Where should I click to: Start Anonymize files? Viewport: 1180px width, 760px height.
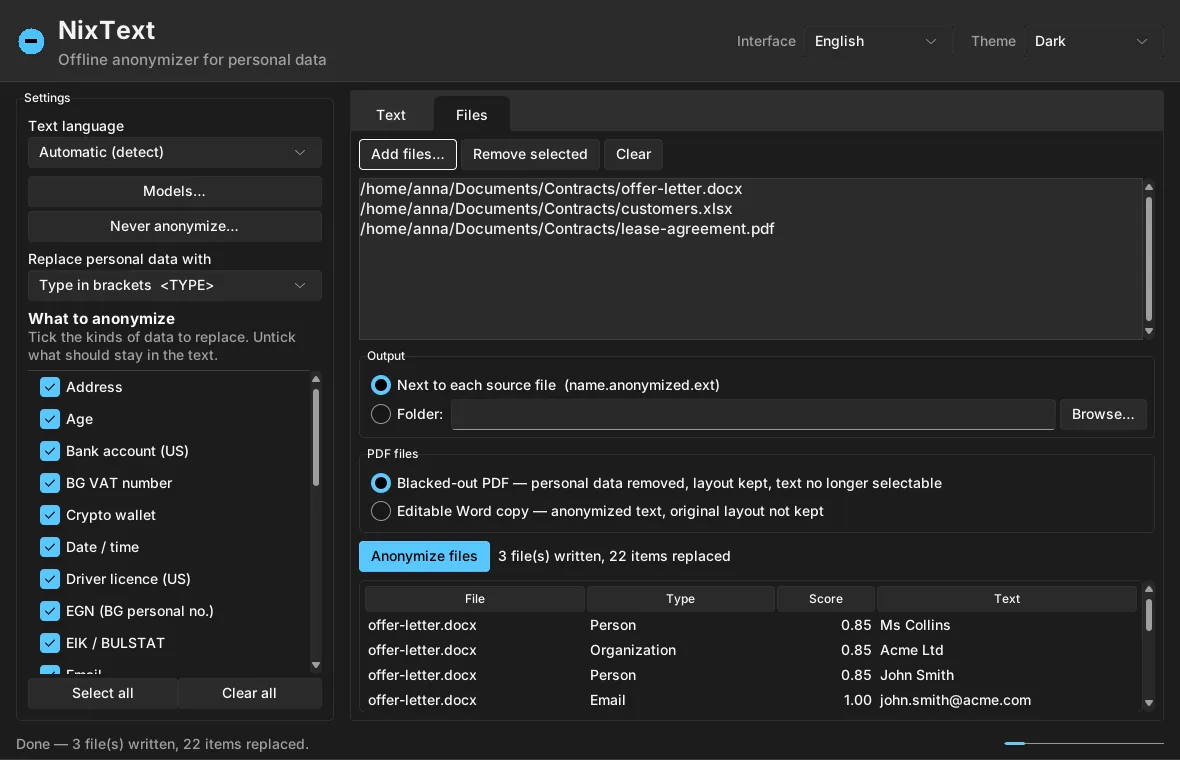point(424,556)
